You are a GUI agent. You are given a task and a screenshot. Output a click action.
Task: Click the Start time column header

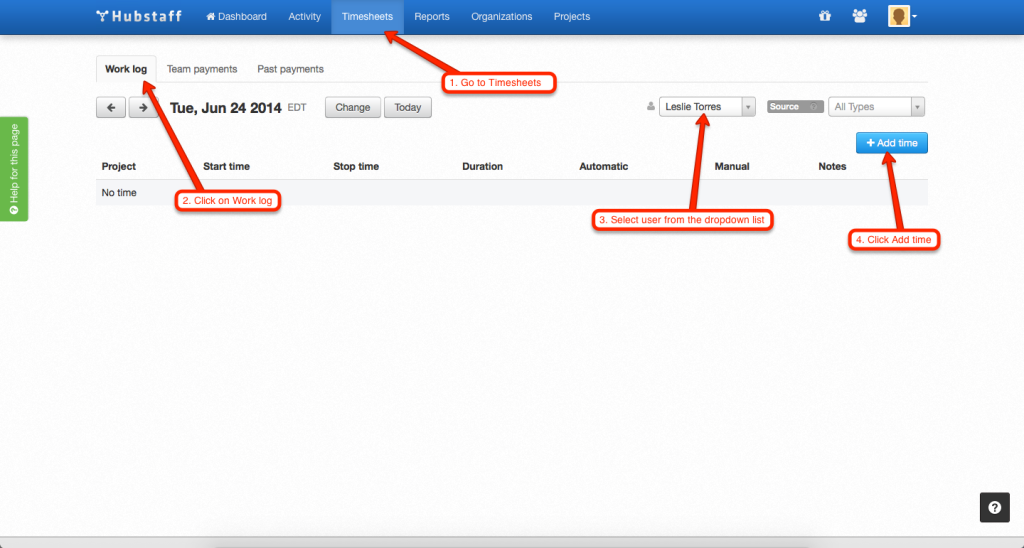(x=226, y=166)
